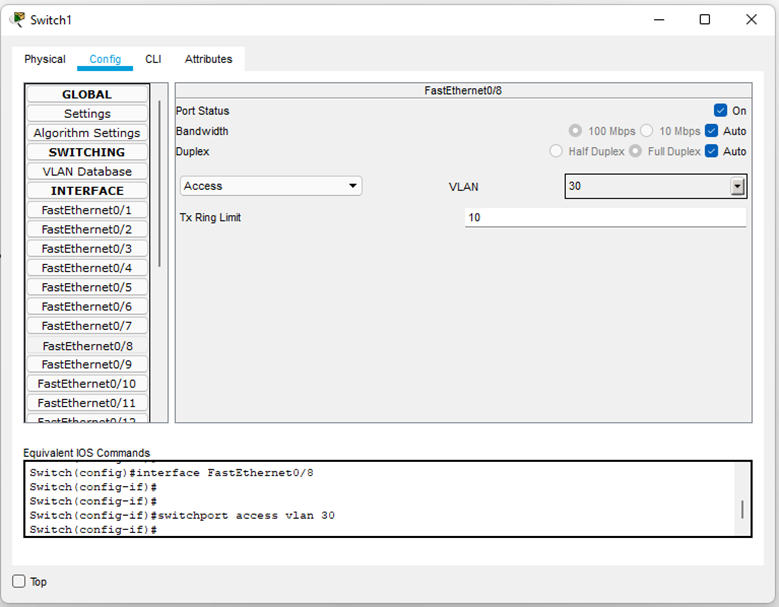Select interface FastEthernet0/7
The height and width of the screenshot is (607, 779).
click(x=87, y=326)
